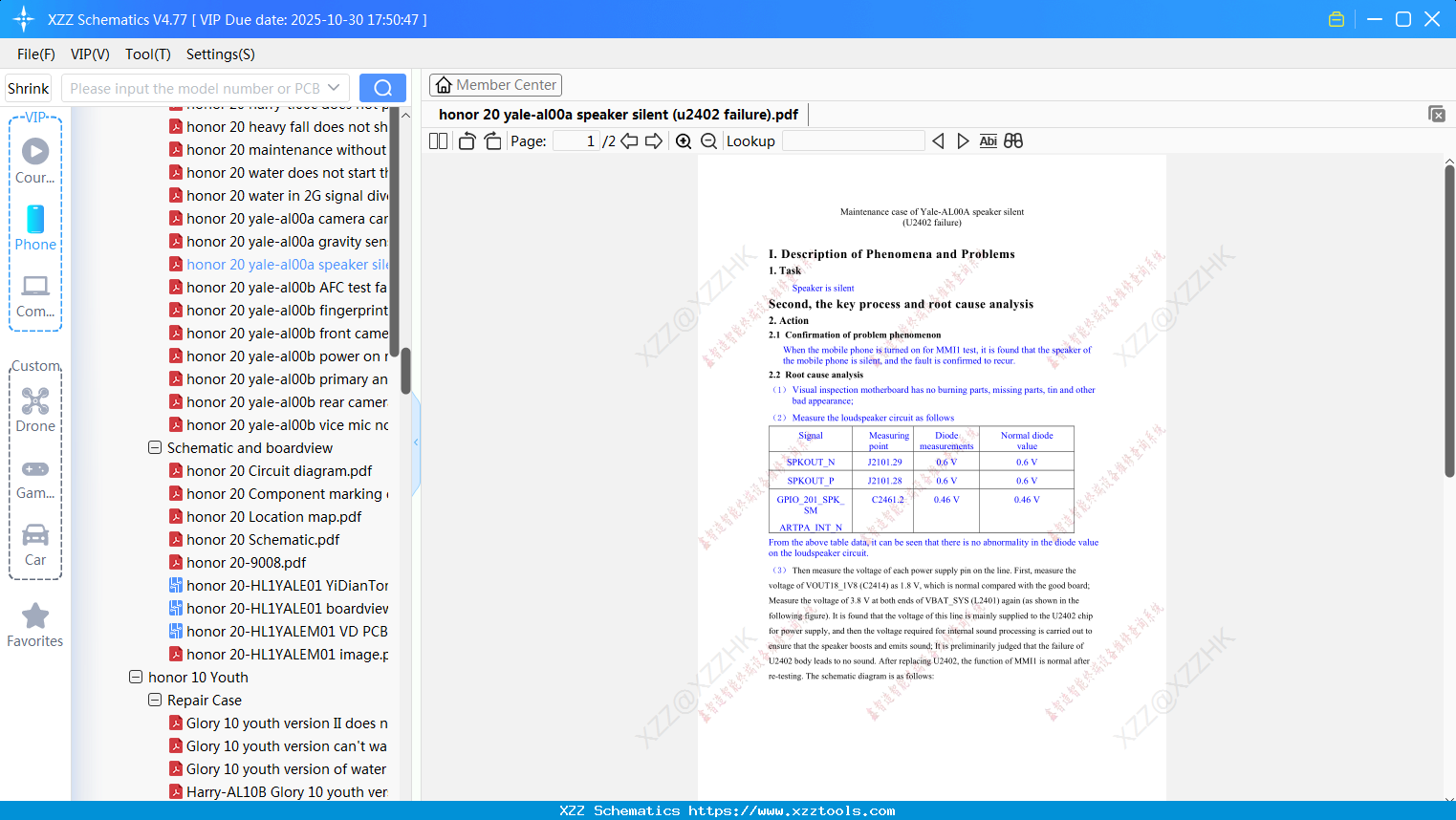Select highlighted honor 20 yale-al00a speaker silent file
Image resolution: width=1456 pixels, height=820 pixels.
tap(278, 264)
